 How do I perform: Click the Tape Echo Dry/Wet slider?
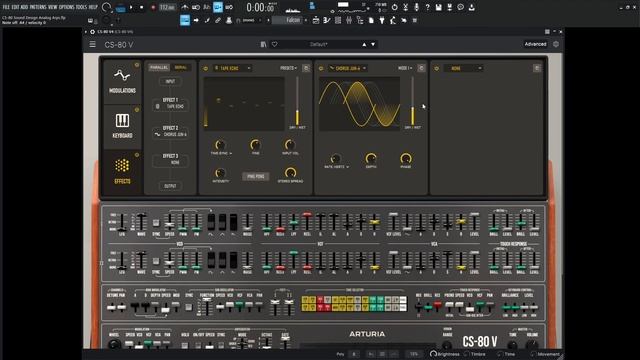pyautogui.click(x=297, y=101)
